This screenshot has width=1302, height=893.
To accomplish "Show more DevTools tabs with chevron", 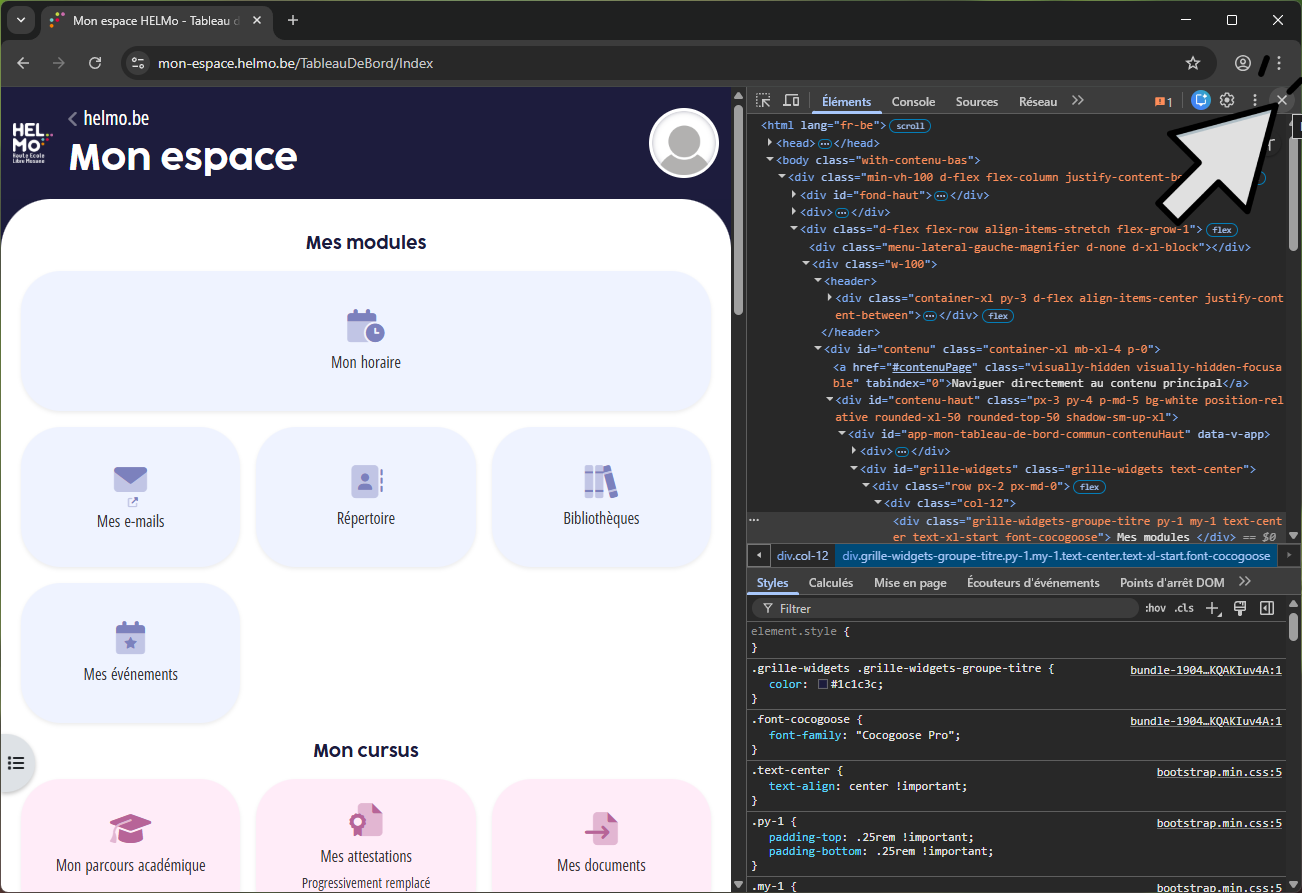I will [x=1077, y=101].
